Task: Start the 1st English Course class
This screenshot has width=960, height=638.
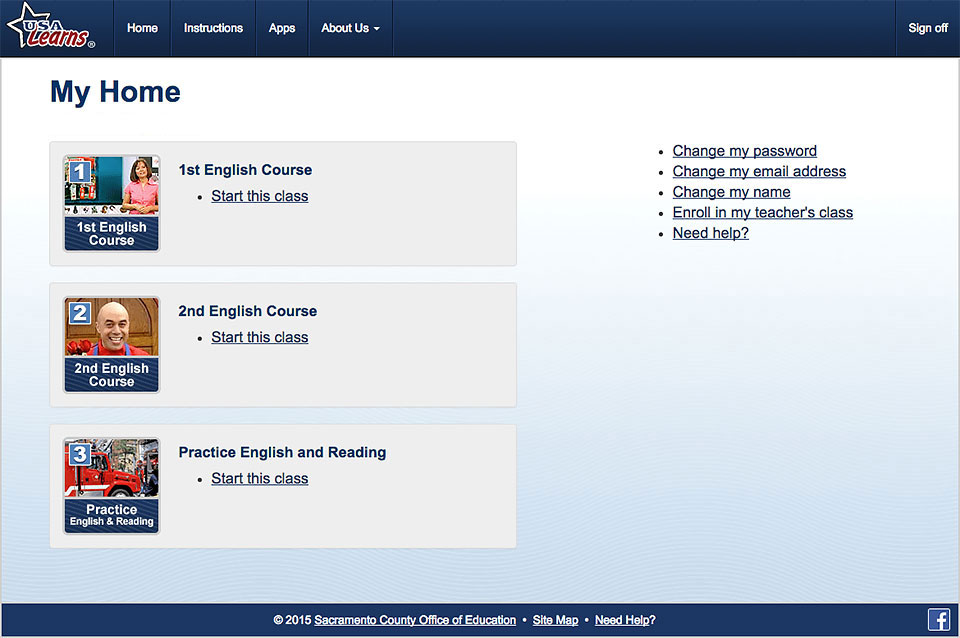Action: [x=259, y=196]
